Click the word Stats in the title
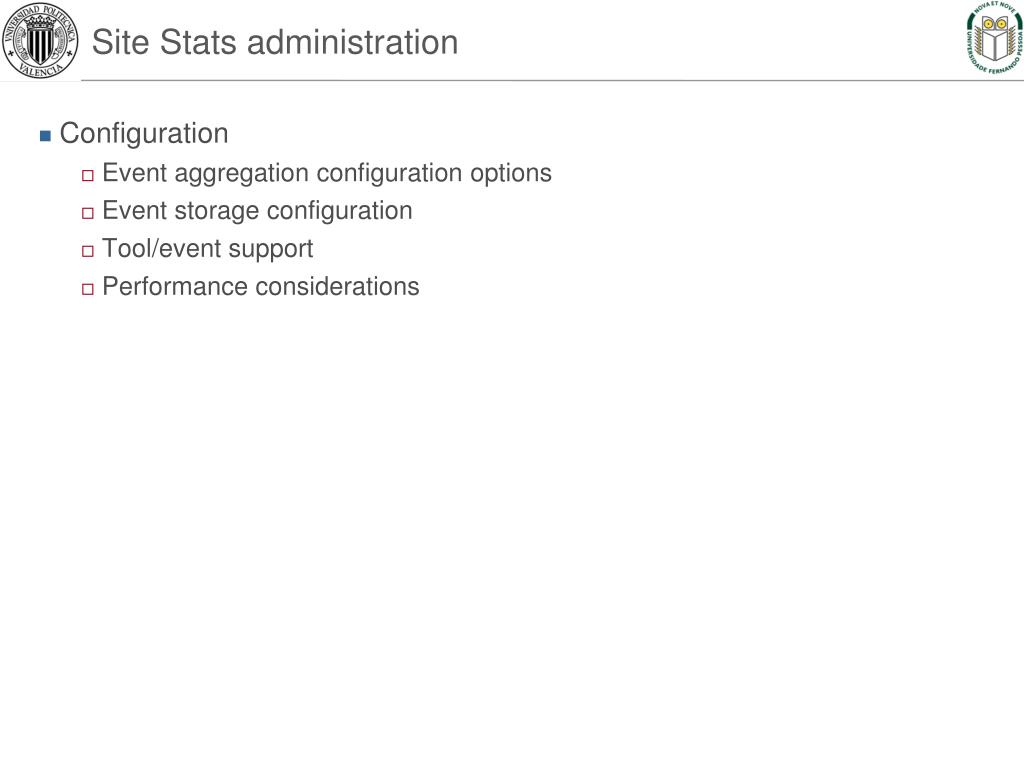 coord(198,42)
